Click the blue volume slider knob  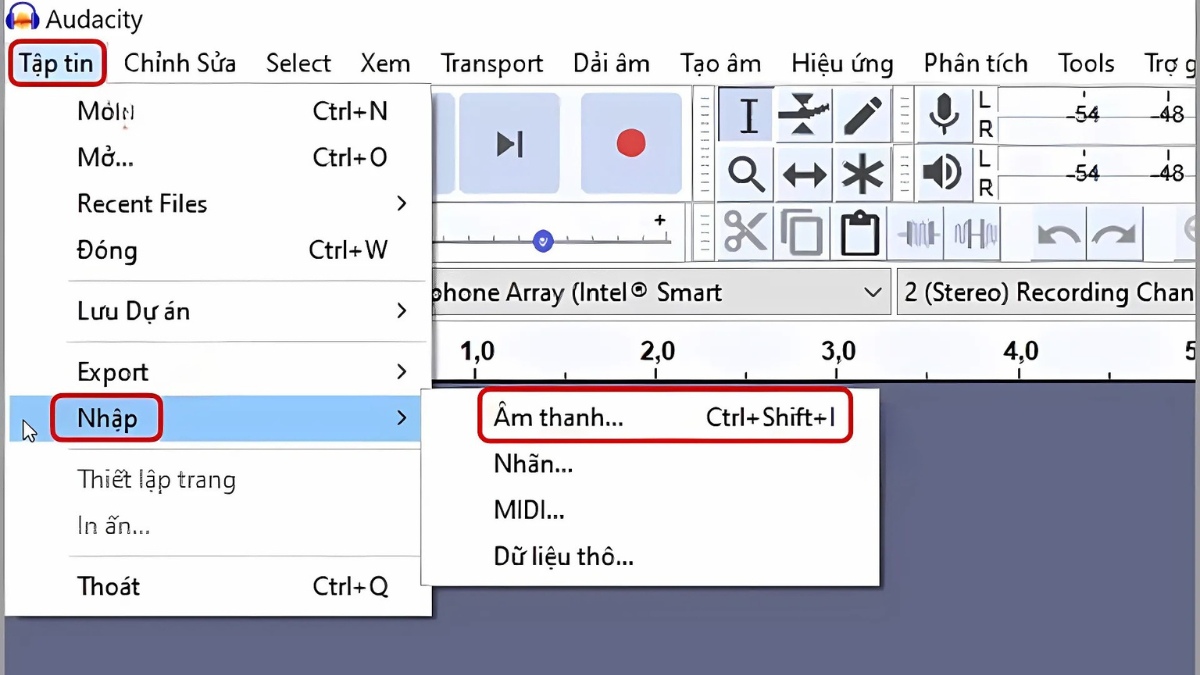tap(543, 240)
